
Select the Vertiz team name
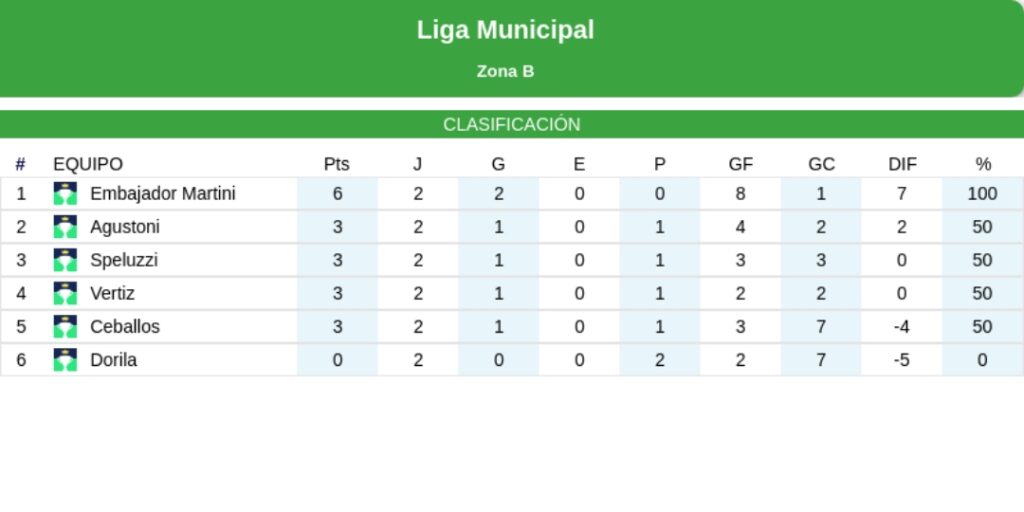(x=112, y=293)
